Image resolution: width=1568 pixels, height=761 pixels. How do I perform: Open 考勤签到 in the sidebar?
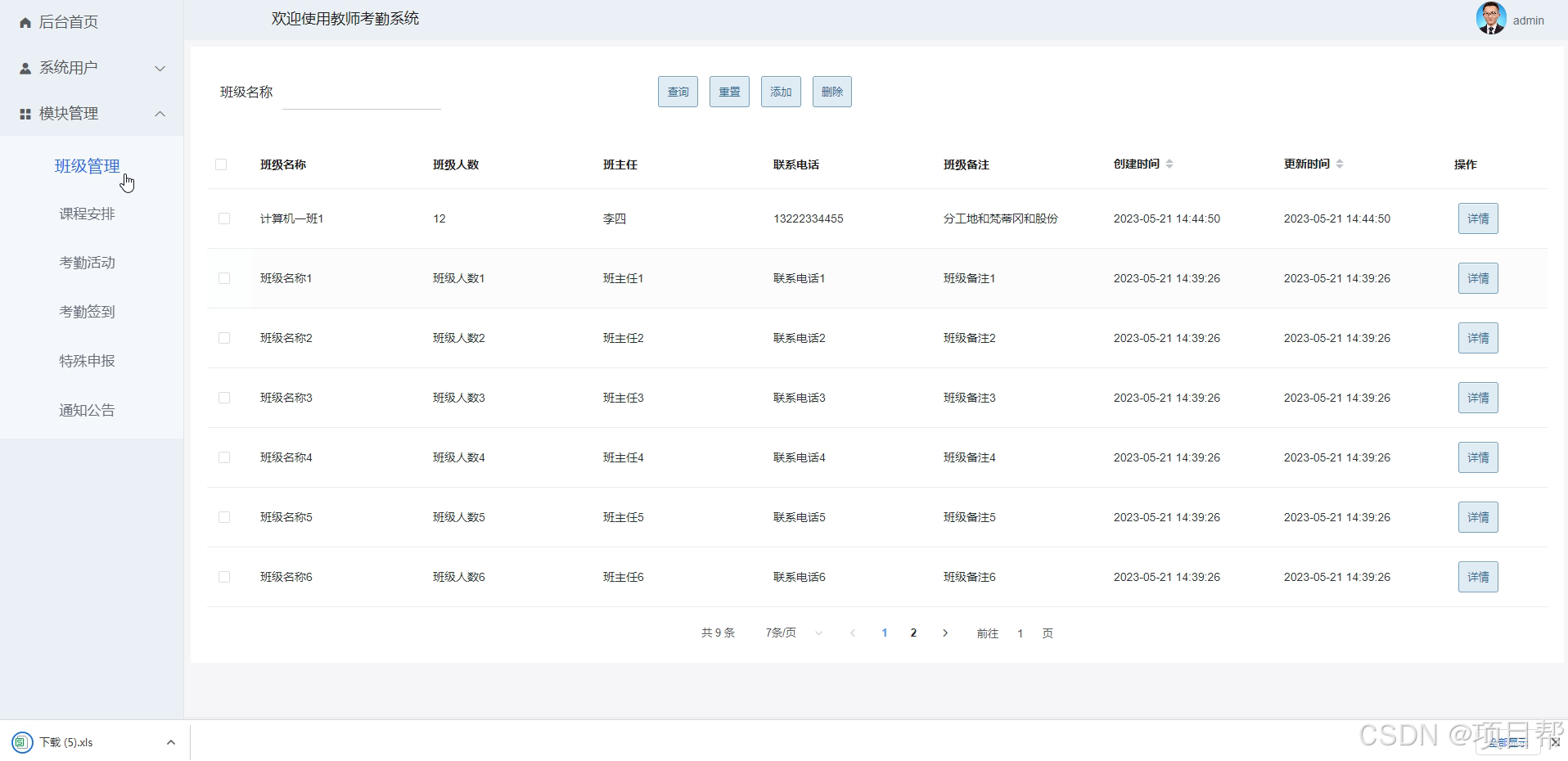(x=88, y=312)
